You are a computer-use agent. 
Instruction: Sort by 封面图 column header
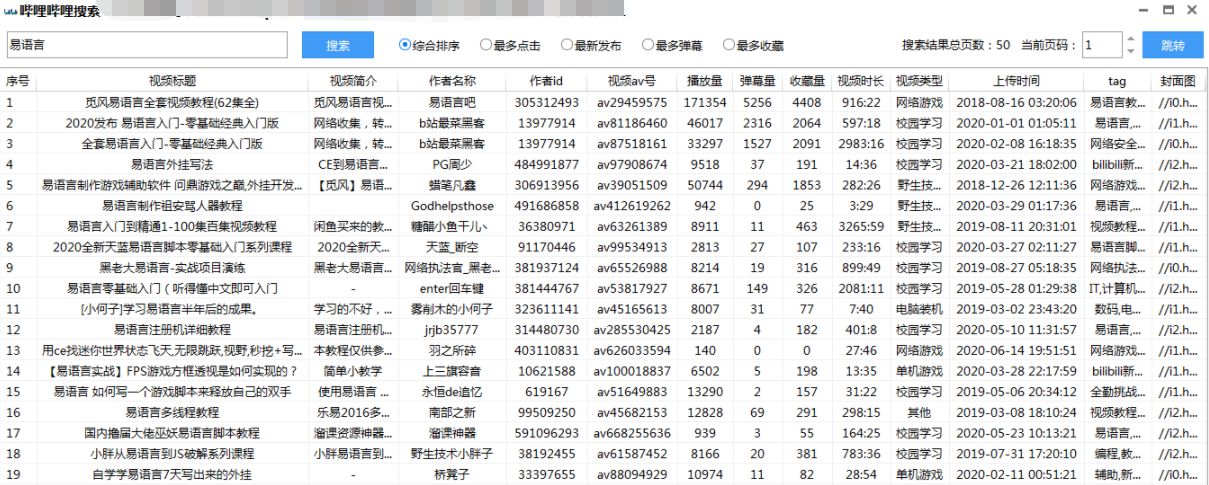pyautogui.click(x=1177, y=81)
